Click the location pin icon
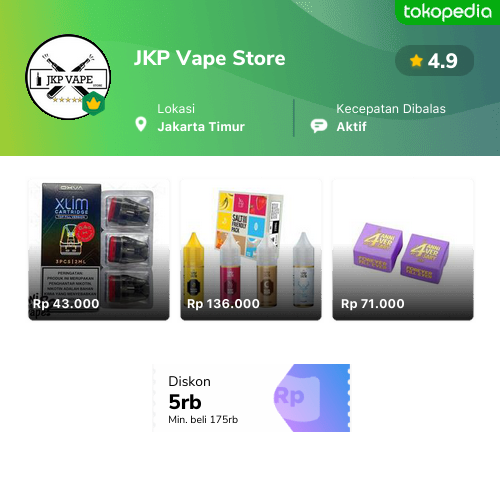This screenshot has width=500, height=500. click(x=141, y=125)
